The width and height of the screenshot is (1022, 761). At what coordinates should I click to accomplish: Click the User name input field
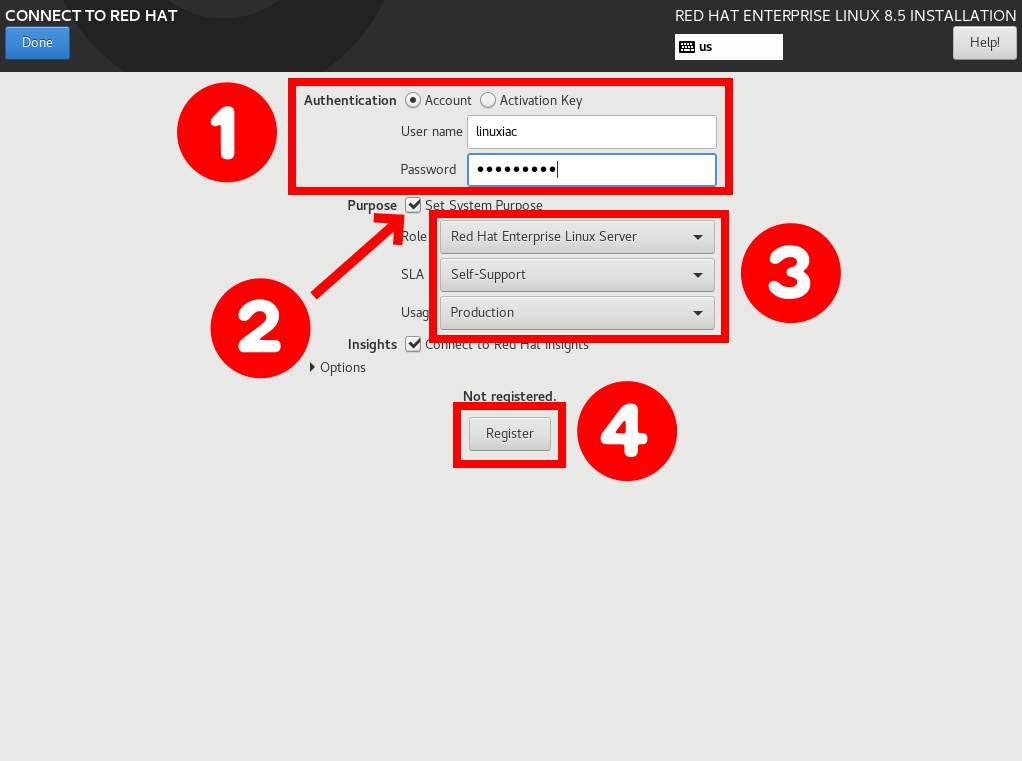pyautogui.click(x=592, y=132)
